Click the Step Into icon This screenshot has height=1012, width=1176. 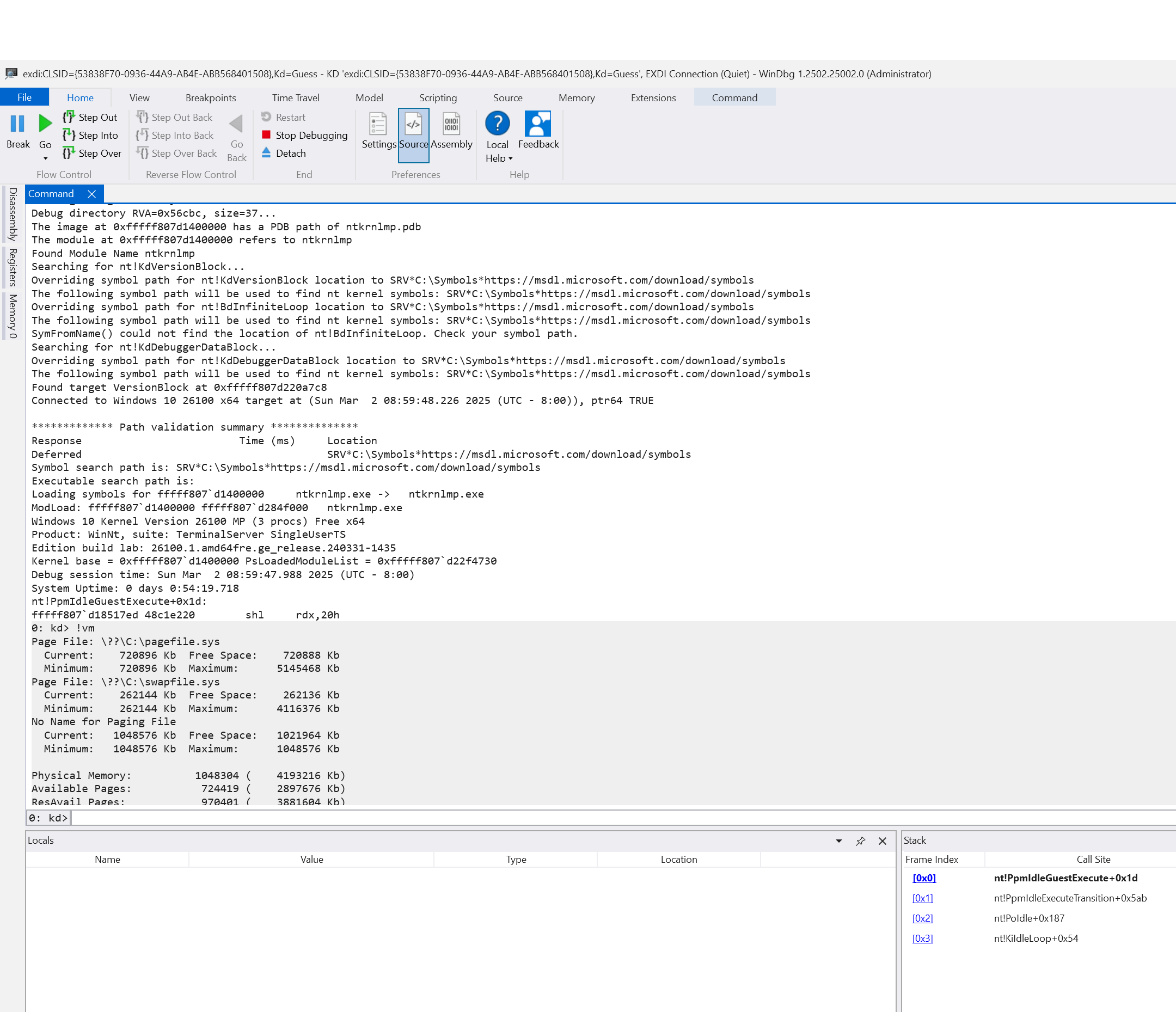[69, 135]
